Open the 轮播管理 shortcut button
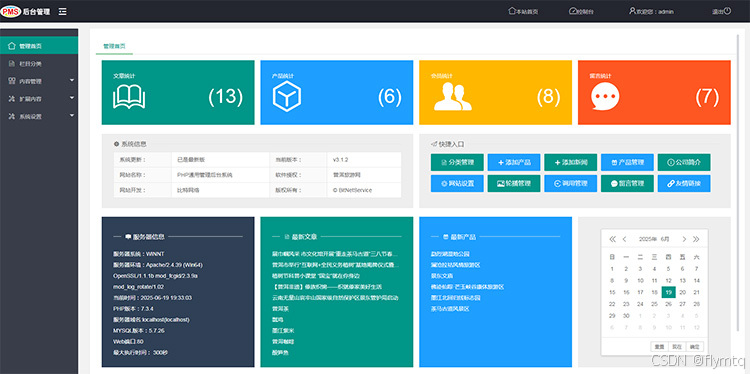 (x=514, y=183)
